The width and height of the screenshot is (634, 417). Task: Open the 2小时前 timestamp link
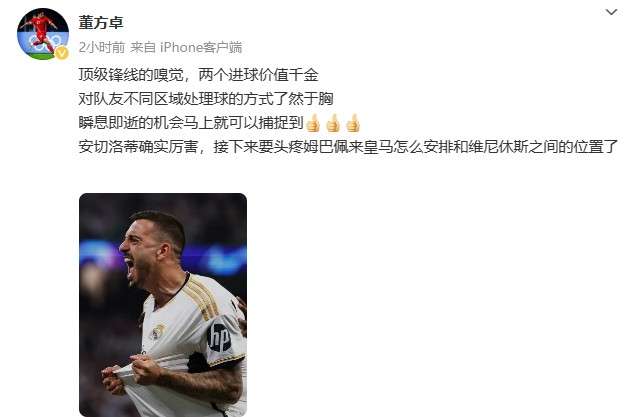101,48
